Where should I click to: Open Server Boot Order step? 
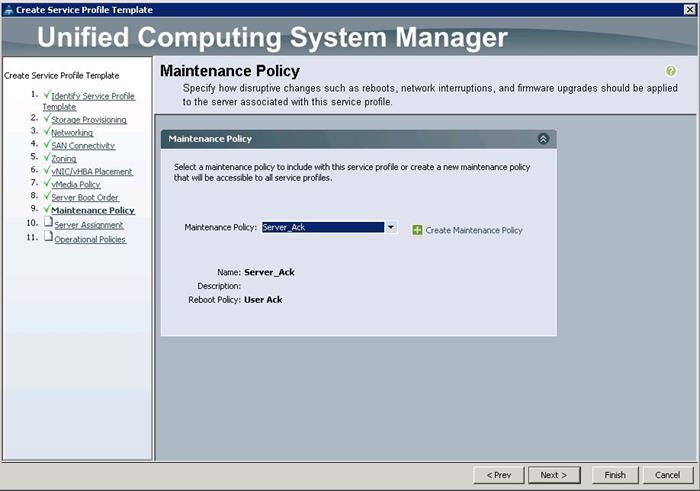pos(85,197)
